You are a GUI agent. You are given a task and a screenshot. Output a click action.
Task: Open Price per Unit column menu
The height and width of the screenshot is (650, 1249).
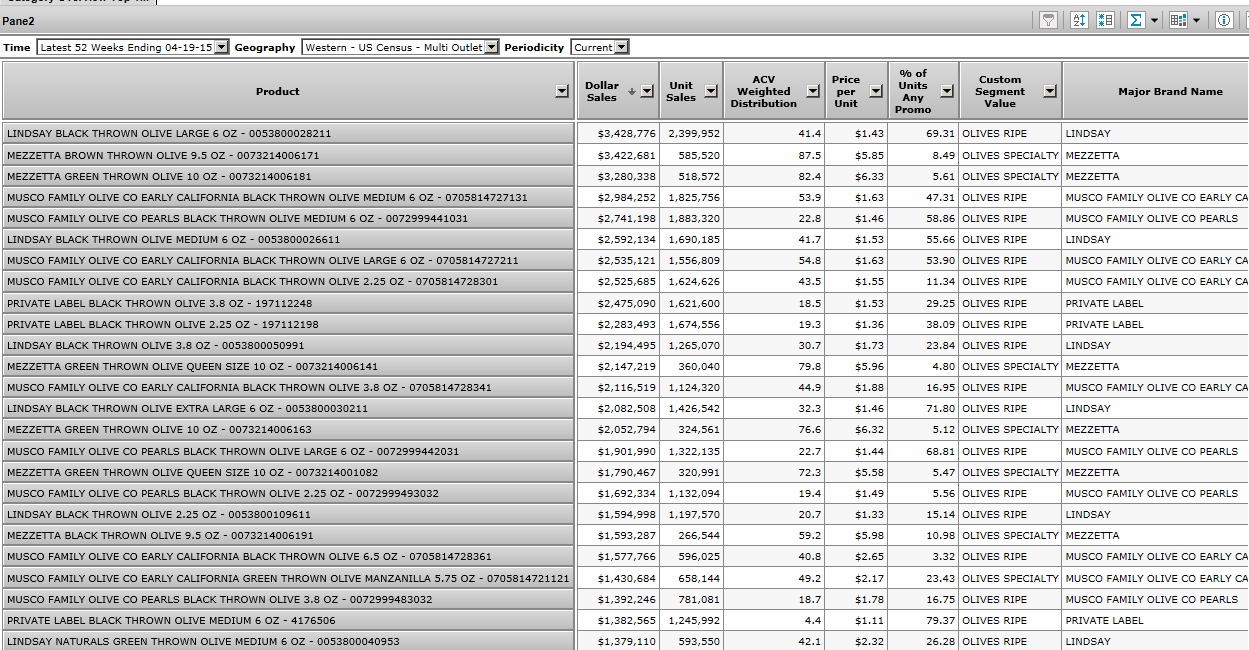point(875,91)
